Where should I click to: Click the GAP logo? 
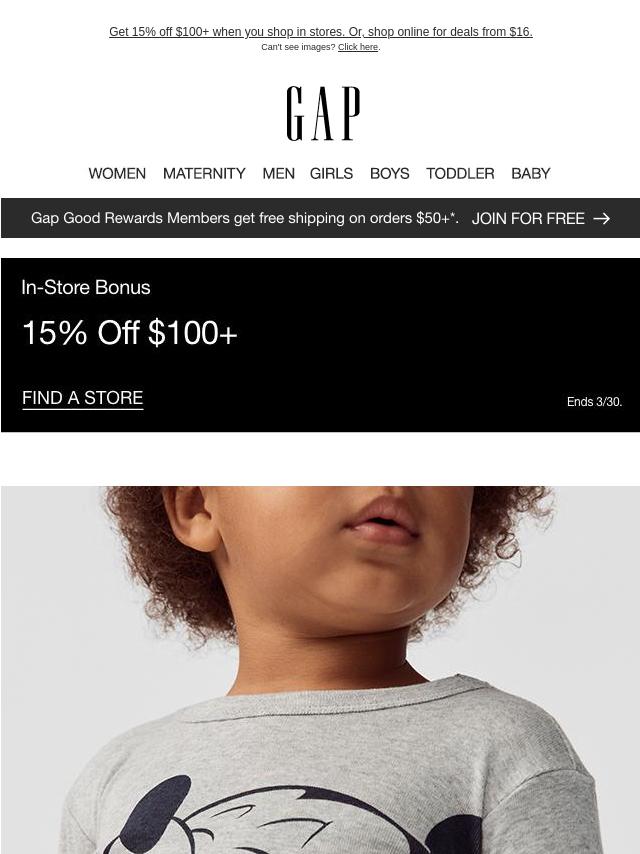click(x=323, y=113)
